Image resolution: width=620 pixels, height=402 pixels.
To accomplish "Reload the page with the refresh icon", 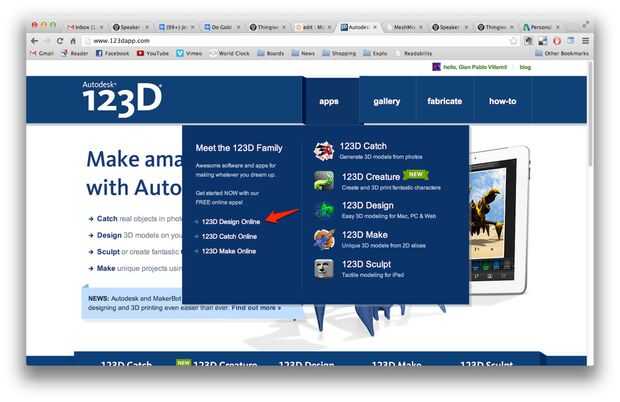I will point(60,41).
